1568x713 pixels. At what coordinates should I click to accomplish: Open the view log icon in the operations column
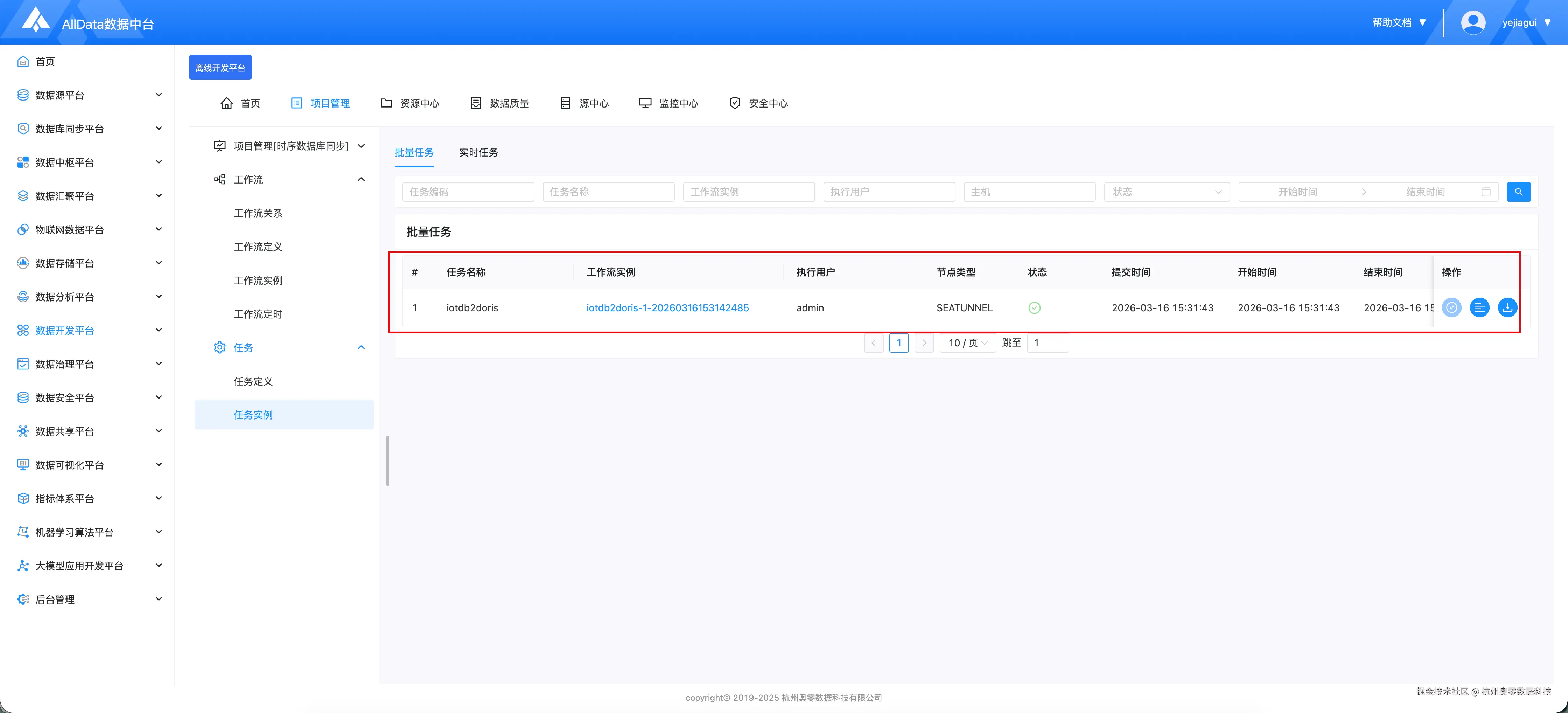(x=1479, y=307)
